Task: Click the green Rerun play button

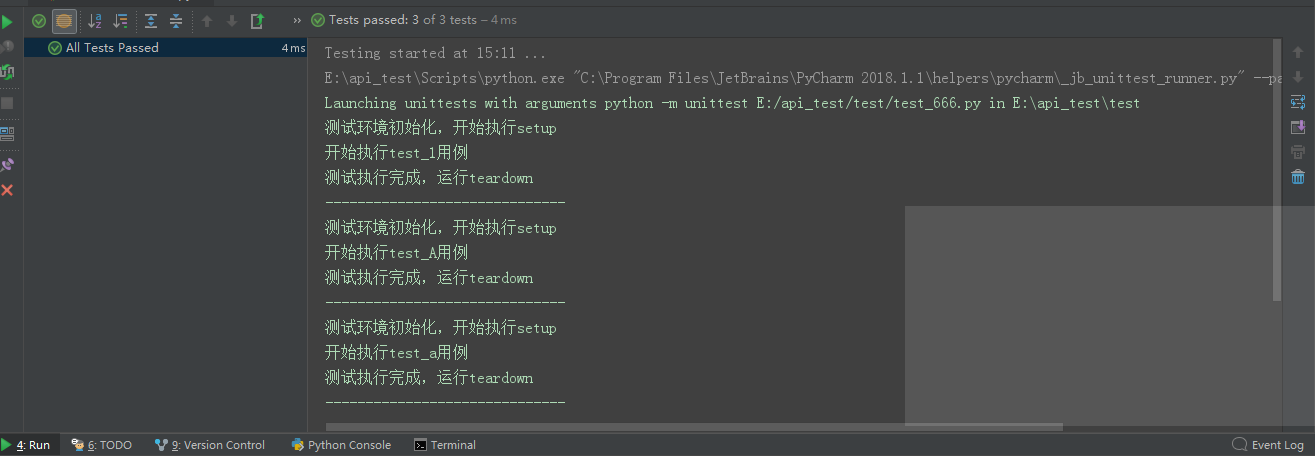Action: pos(7,21)
